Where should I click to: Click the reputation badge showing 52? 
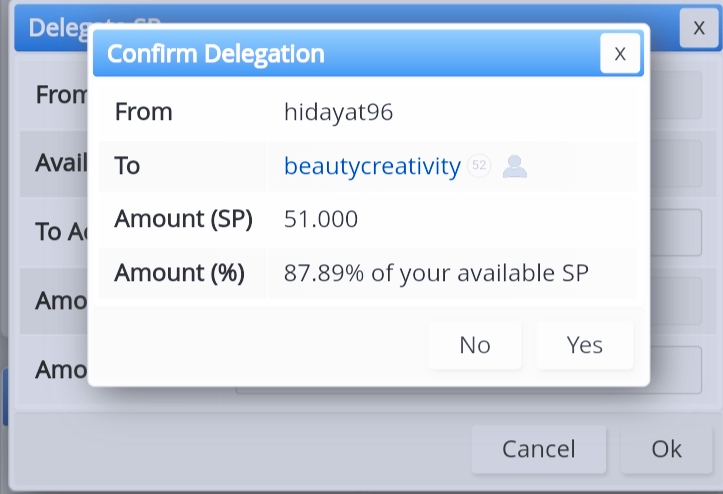pyautogui.click(x=479, y=165)
